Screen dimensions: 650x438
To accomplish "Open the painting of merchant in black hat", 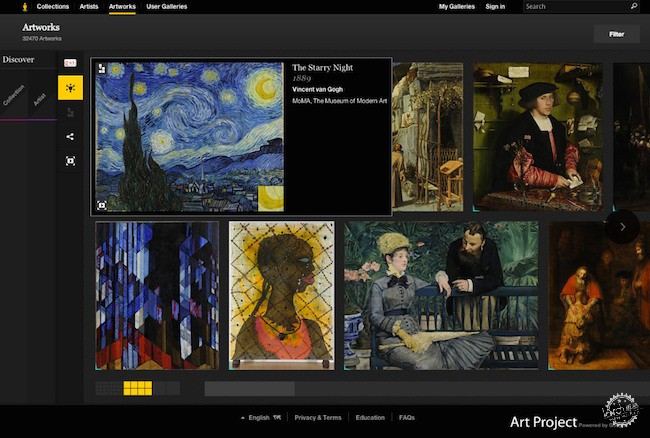I will pyautogui.click(x=538, y=137).
